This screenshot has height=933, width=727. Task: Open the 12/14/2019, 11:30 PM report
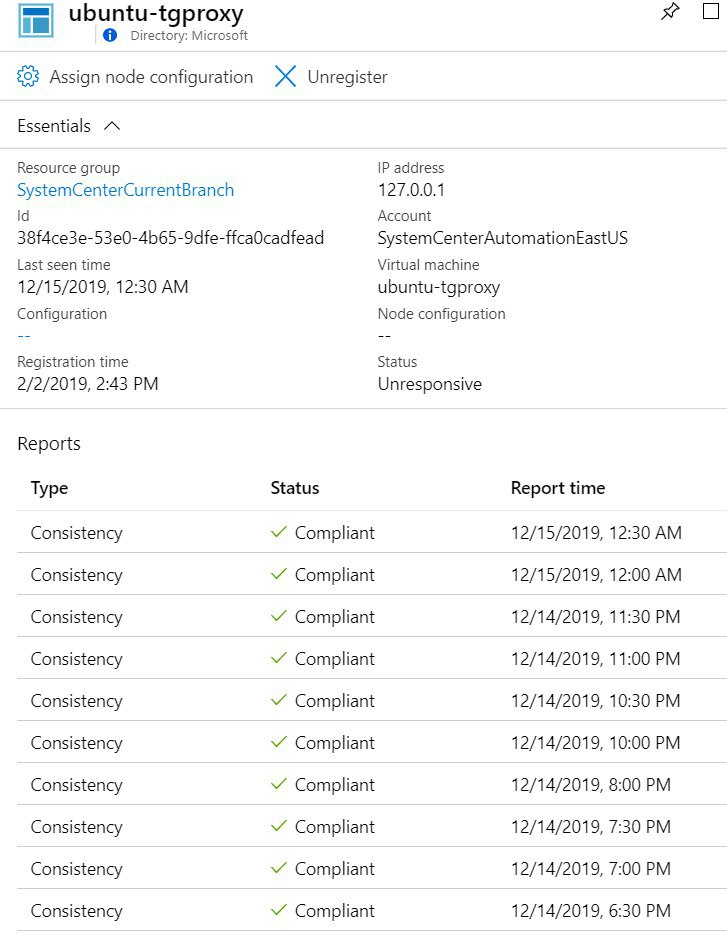point(372,616)
